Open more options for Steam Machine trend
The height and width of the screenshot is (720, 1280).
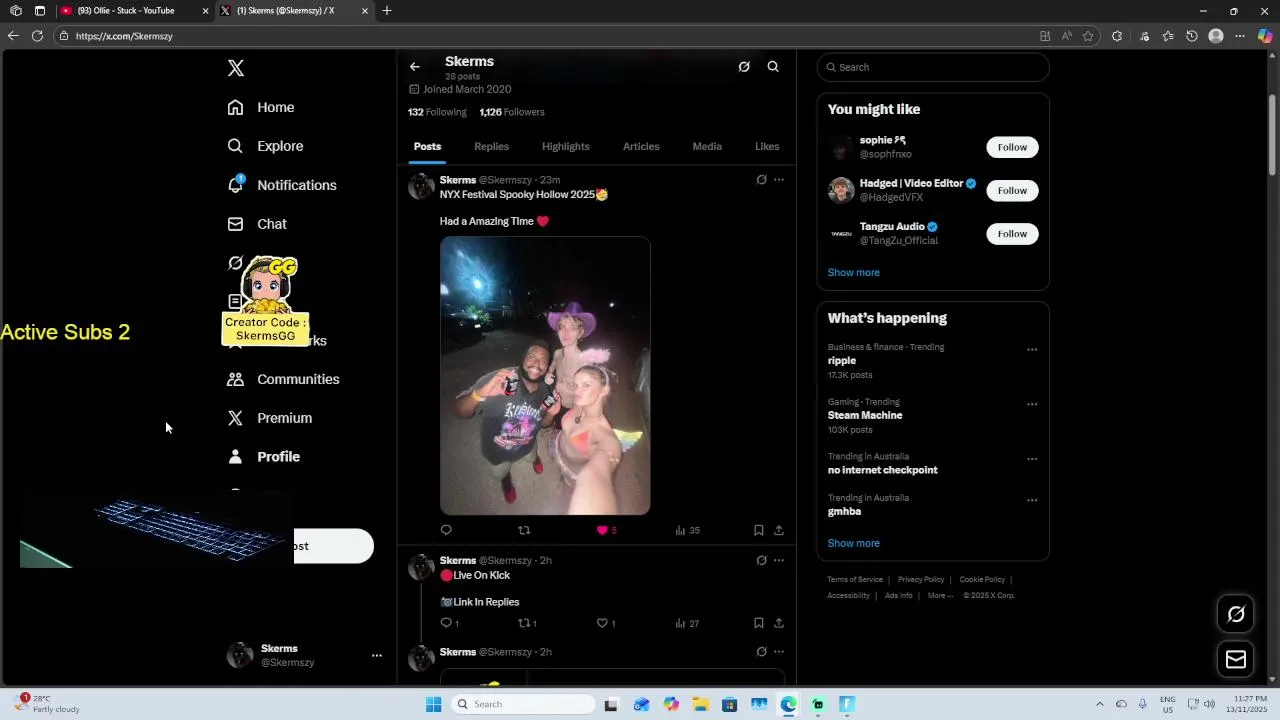(x=1032, y=405)
